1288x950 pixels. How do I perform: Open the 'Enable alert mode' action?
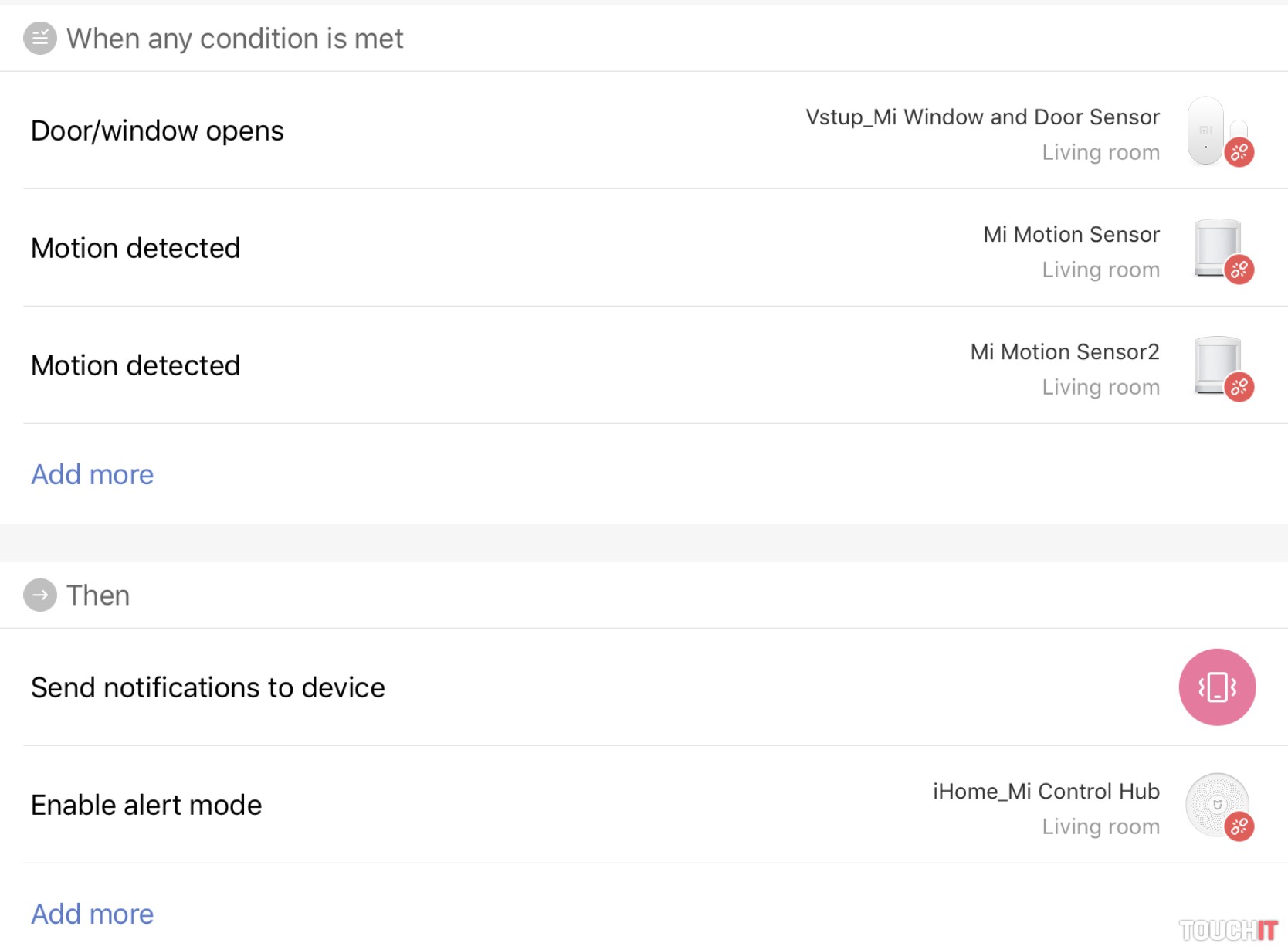point(147,806)
